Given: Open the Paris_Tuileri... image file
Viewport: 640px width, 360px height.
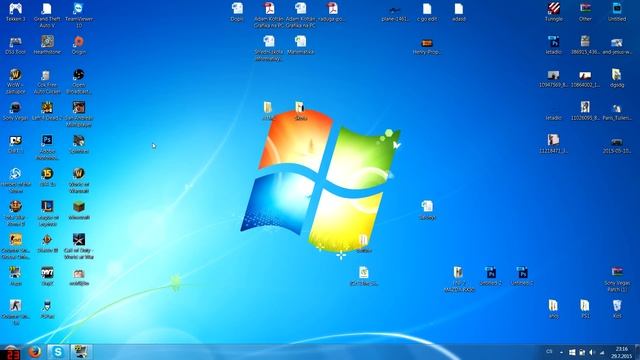Looking at the screenshot, I should [617, 111].
